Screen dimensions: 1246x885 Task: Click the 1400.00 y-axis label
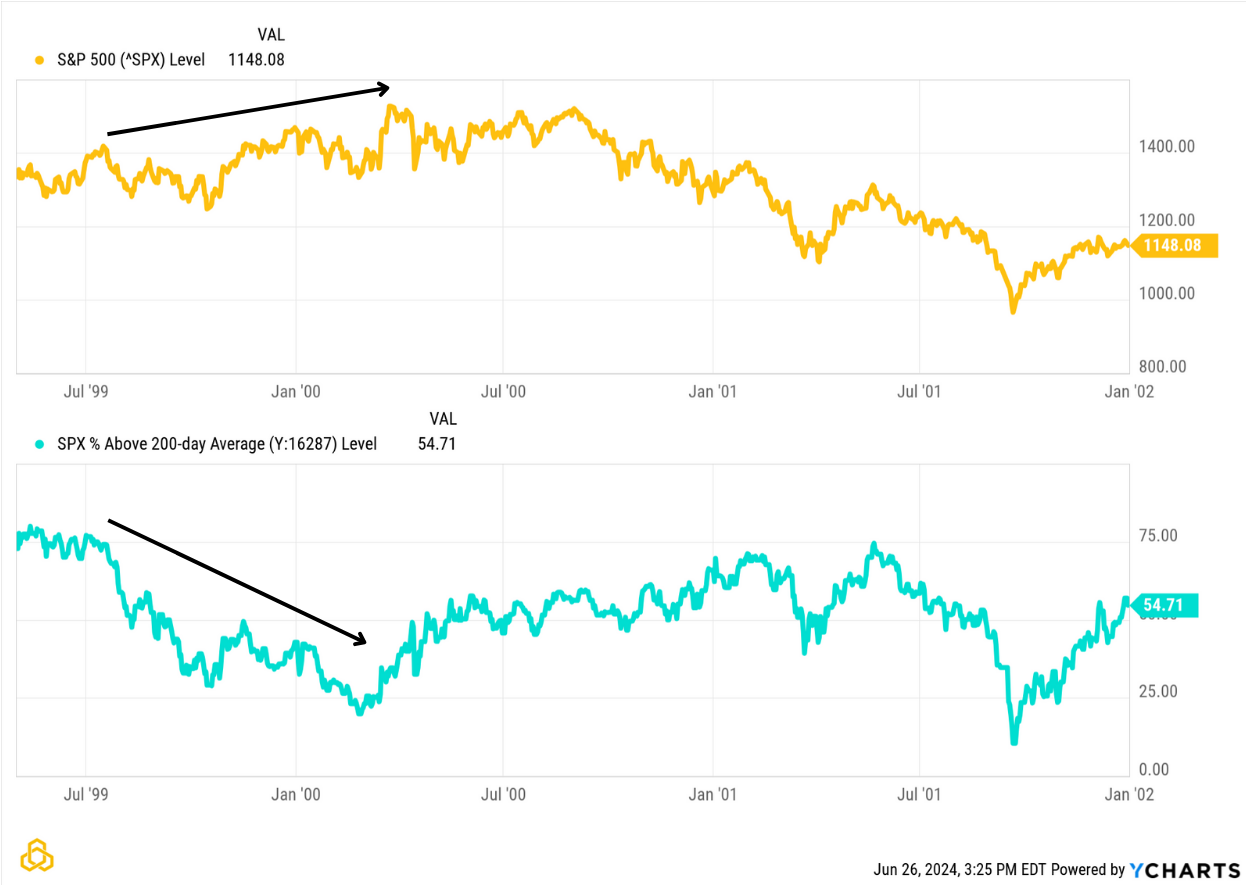coord(1165,147)
